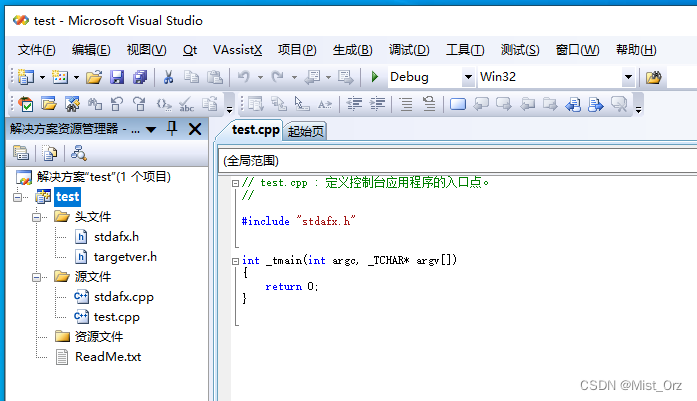Click the Decrease Indent icon
The height and width of the screenshot is (401, 697).
(x=354, y=104)
